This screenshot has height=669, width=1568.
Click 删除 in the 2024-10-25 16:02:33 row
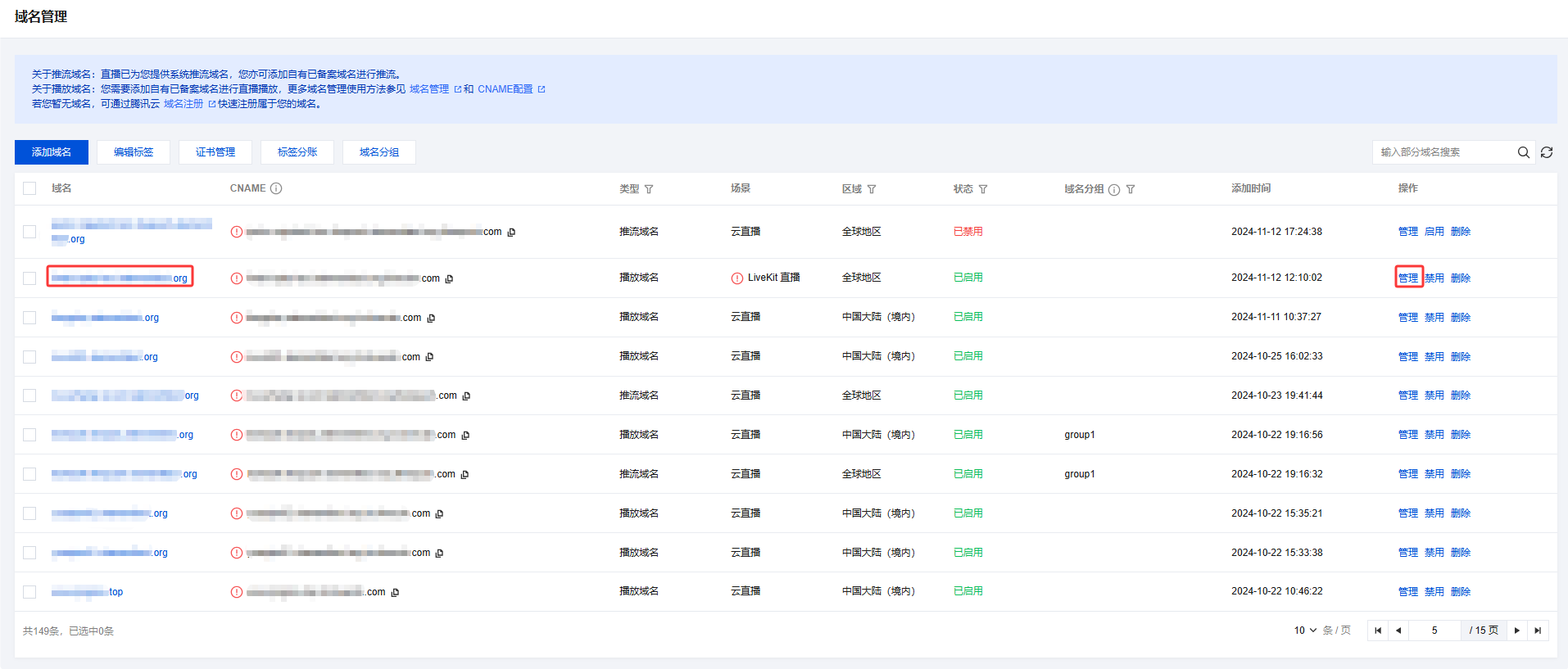[1461, 357]
